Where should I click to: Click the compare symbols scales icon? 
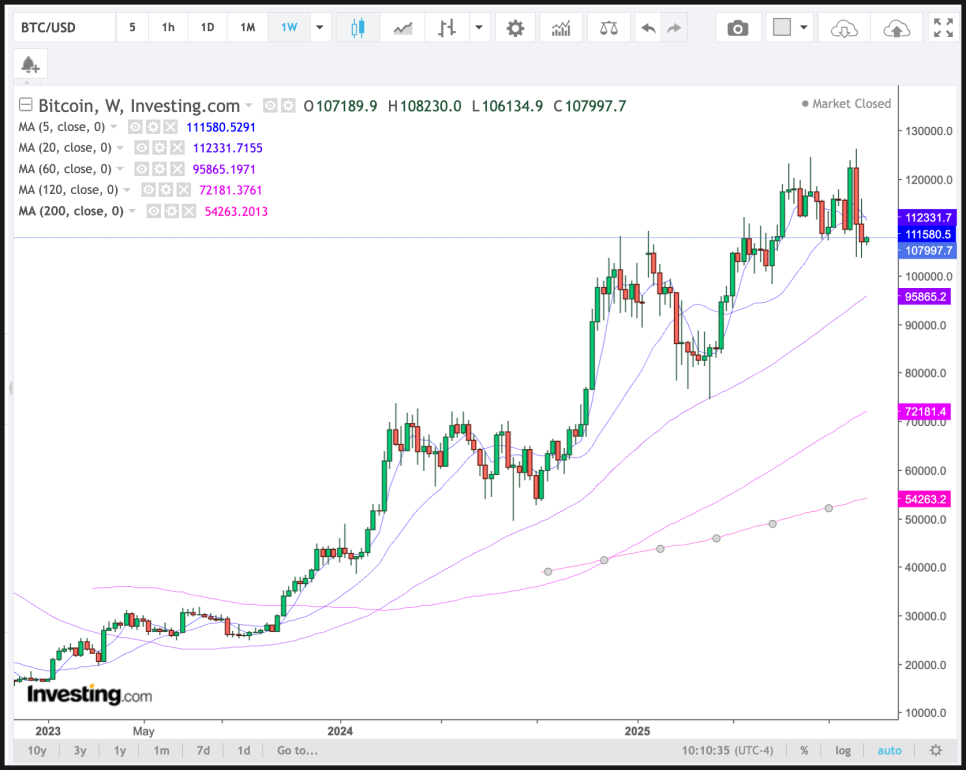click(608, 28)
